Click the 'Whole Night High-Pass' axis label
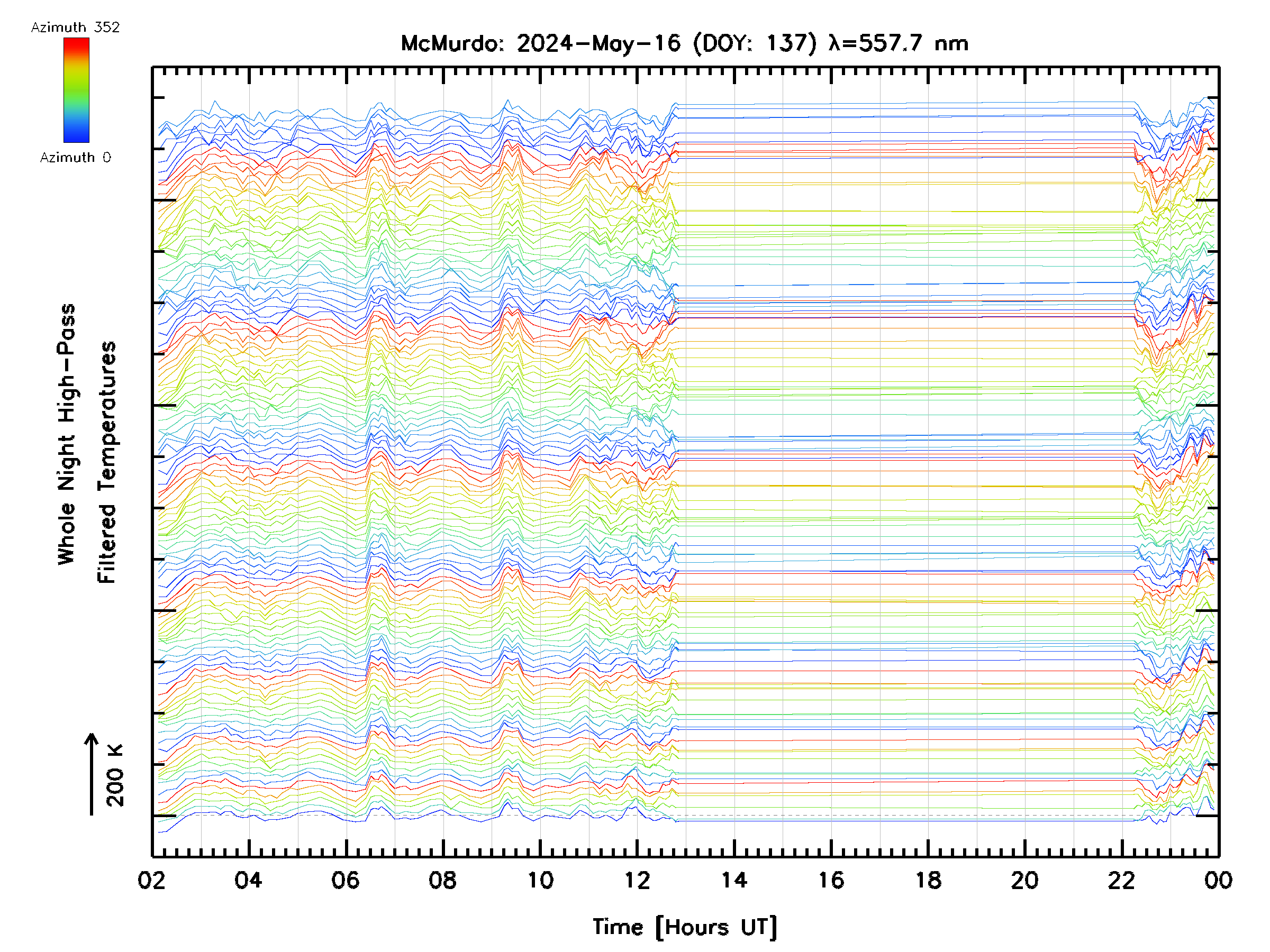Screen dimensions: 1270x952 click(67, 434)
